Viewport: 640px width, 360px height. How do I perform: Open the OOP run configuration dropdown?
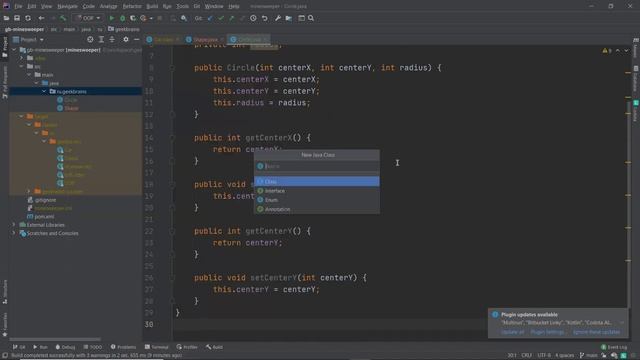click(88, 18)
